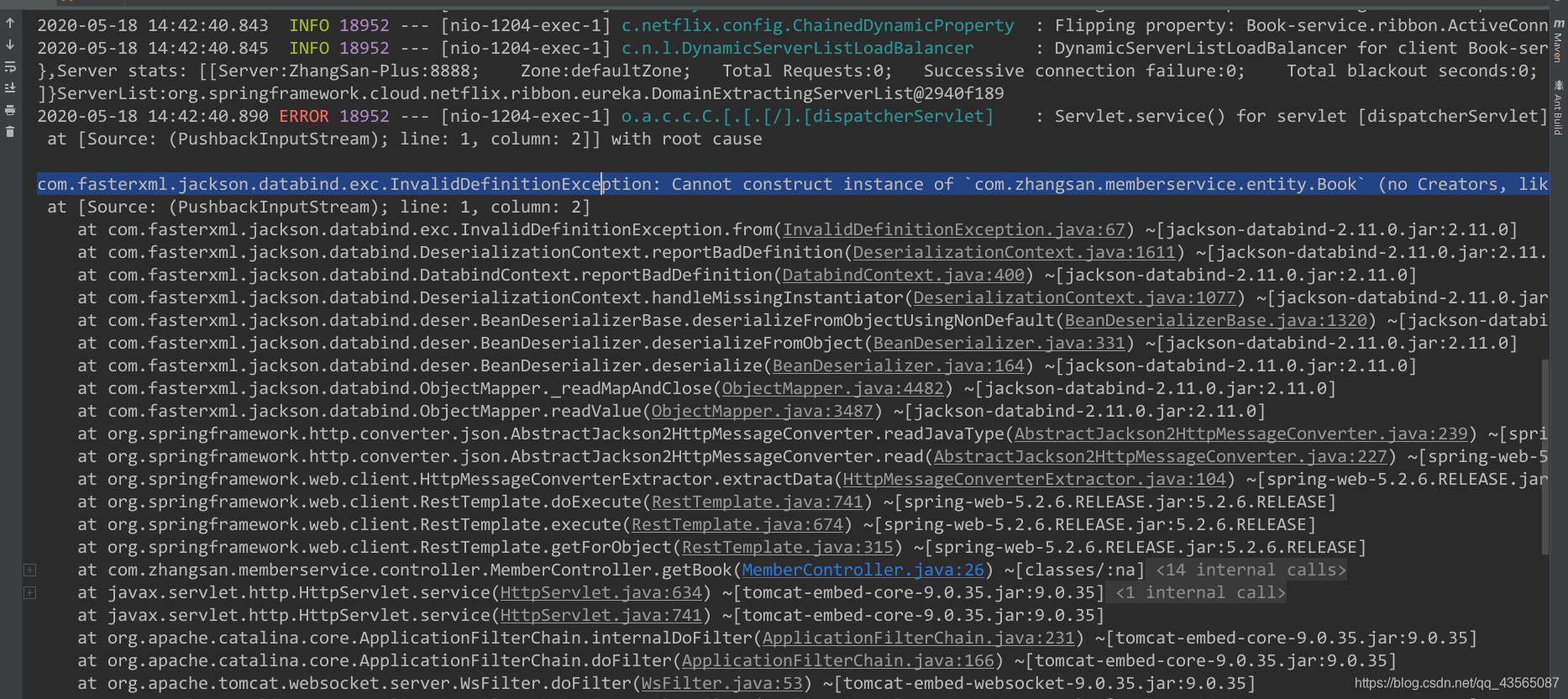
Task: Click c.netflix.config.ChainedDynamicProperty logger name
Action: tap(818, 25)
